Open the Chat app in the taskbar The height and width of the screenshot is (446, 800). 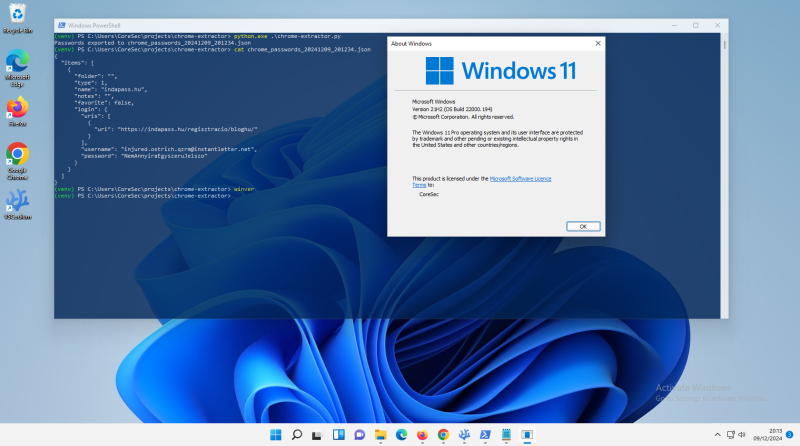click(x=360, y=435)
